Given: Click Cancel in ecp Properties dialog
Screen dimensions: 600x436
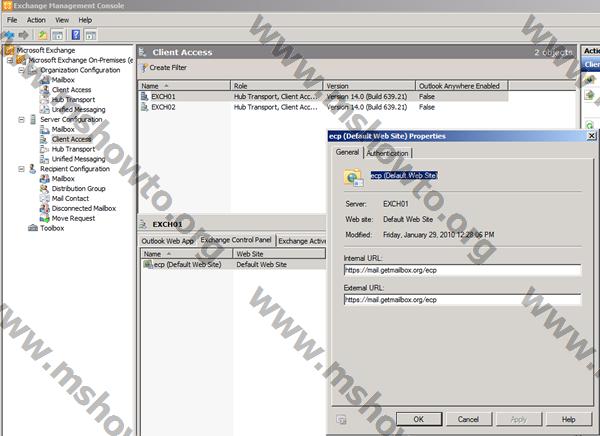Looking at the screenshot, I should pos(468,419).
